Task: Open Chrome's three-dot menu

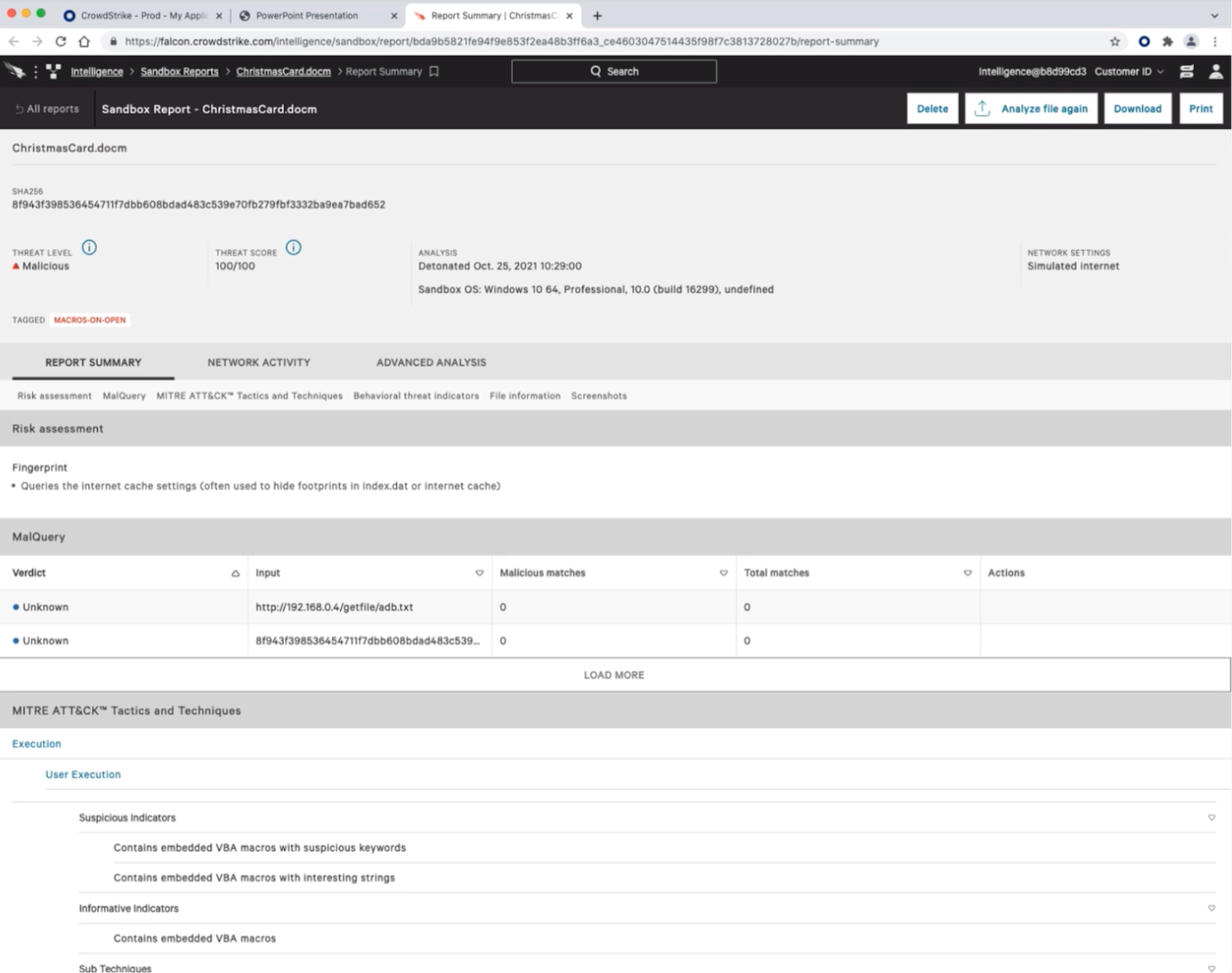Action: click(1215, 41)
